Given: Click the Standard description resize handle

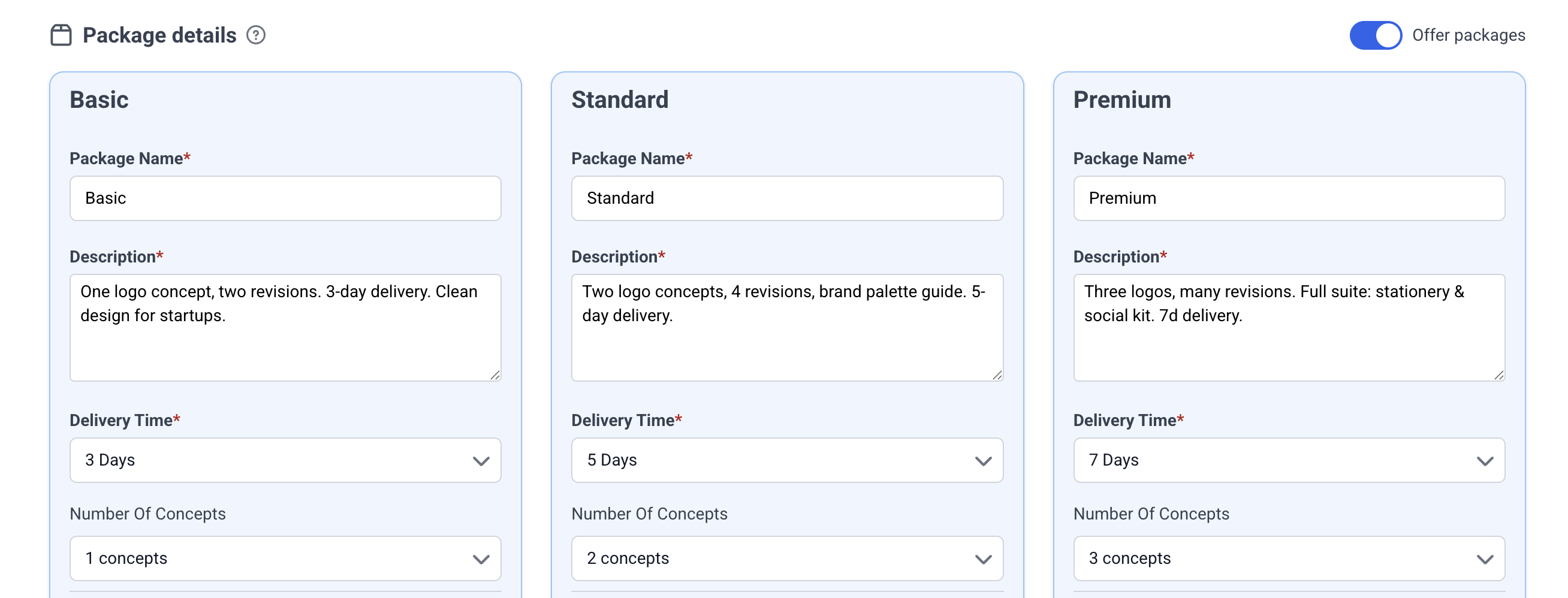Looking at the screenshot, I should tap(997, 375).
